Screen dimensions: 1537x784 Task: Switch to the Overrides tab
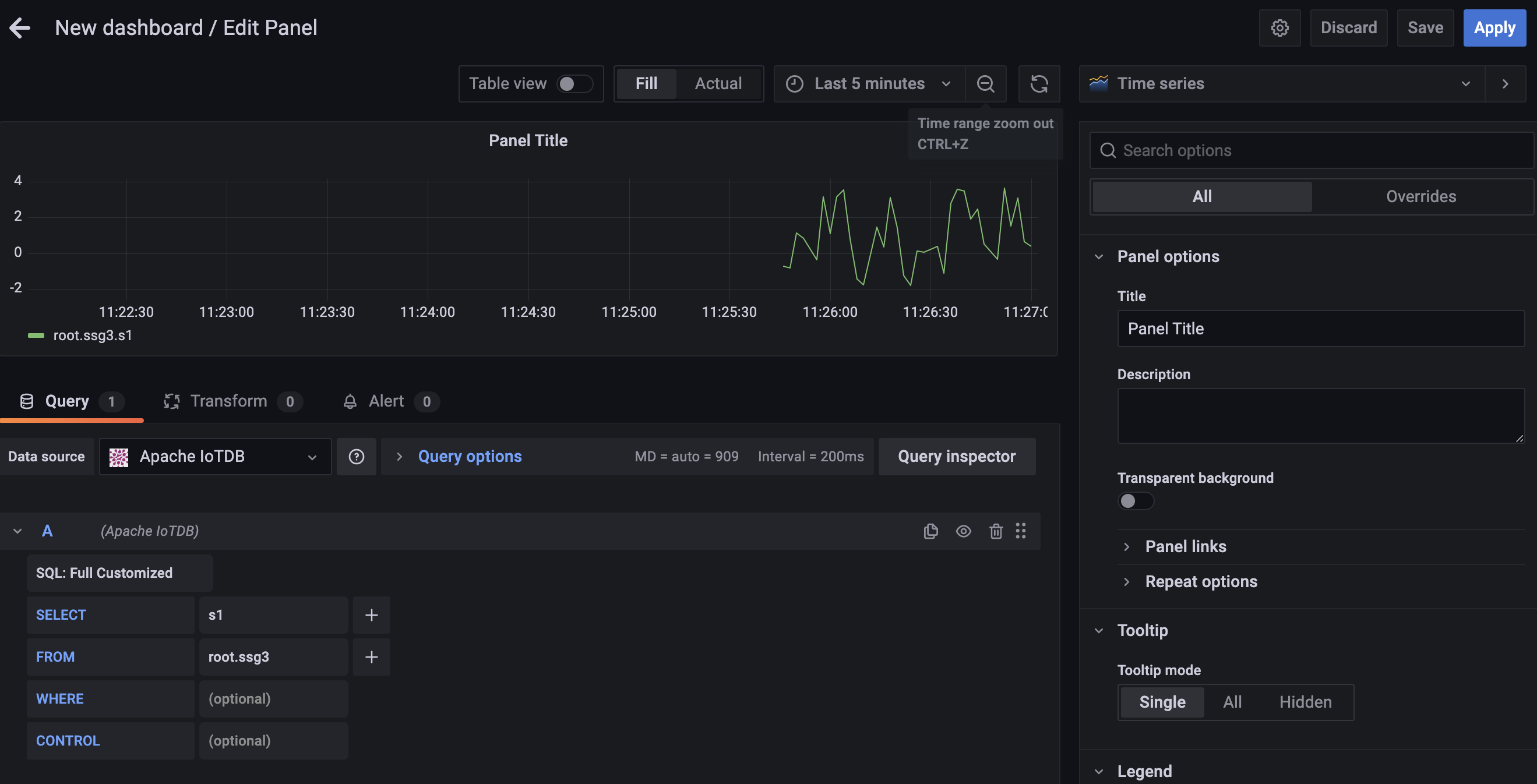(x=1420, y=196)
